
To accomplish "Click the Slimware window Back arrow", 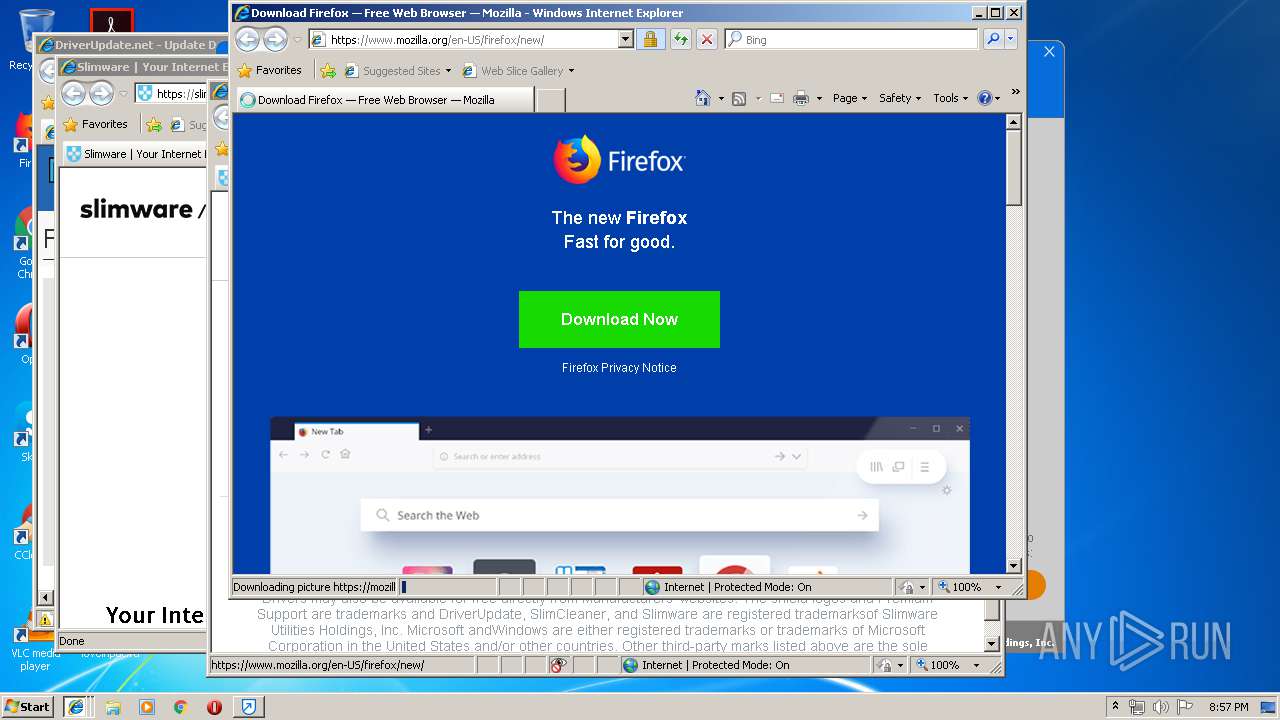I will (x=73, y=93).
